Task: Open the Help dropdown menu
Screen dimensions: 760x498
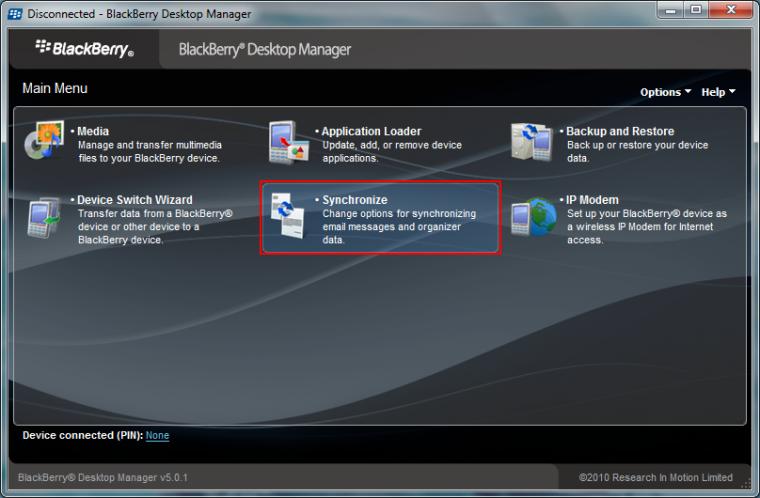Action: coord(718,92)
